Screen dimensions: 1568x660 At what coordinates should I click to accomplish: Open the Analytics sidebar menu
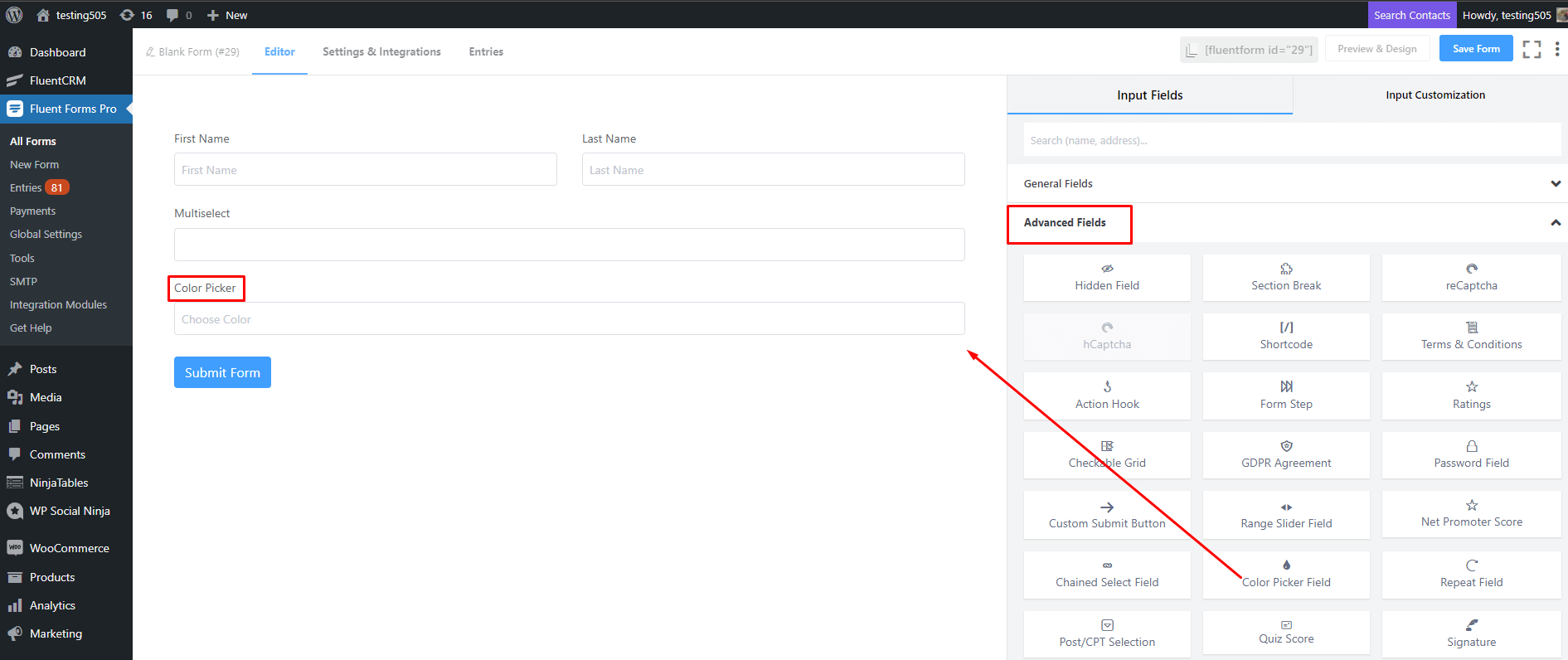tap(66, 605)
